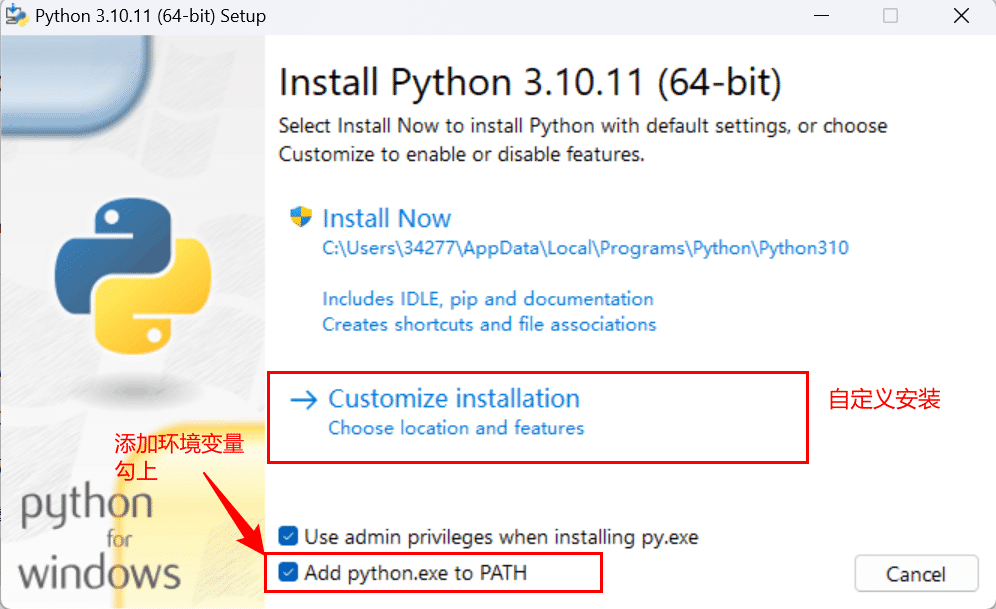The image size is (996, 609).
Task: Open Customize installation
Action: click(x=453, y=398)
